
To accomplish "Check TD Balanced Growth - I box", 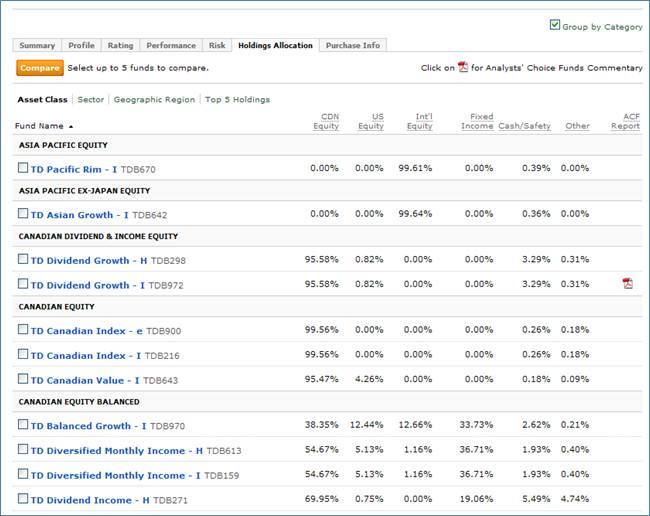I will tap(23, 424).
